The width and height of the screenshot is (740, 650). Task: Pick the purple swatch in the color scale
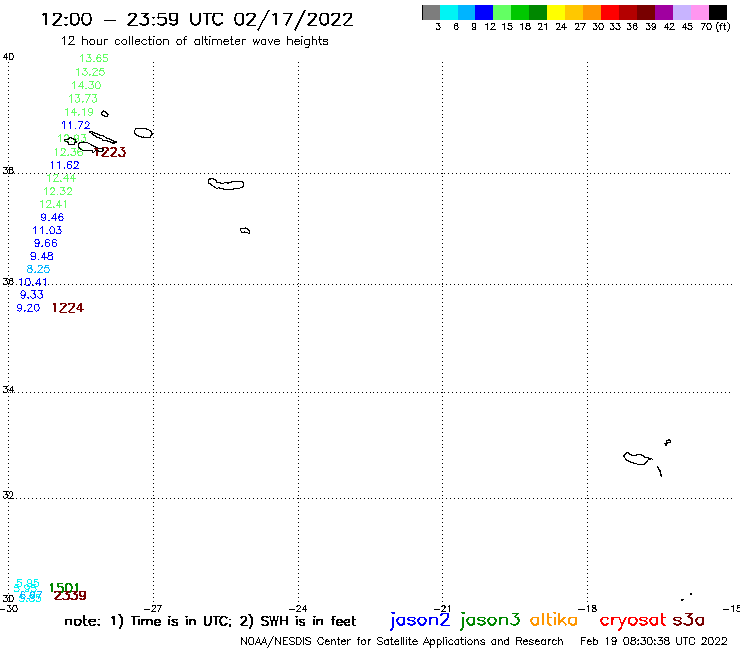coord(664,12)
